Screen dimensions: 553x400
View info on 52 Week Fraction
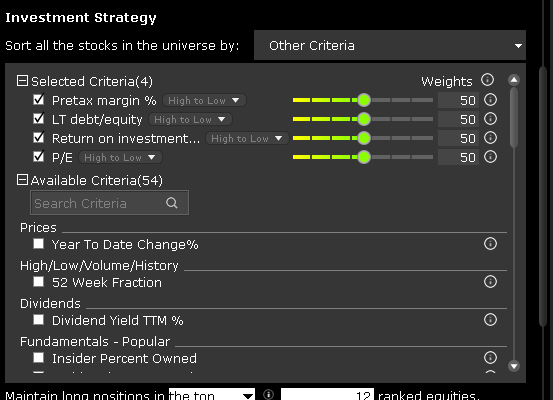coord(490,281)
